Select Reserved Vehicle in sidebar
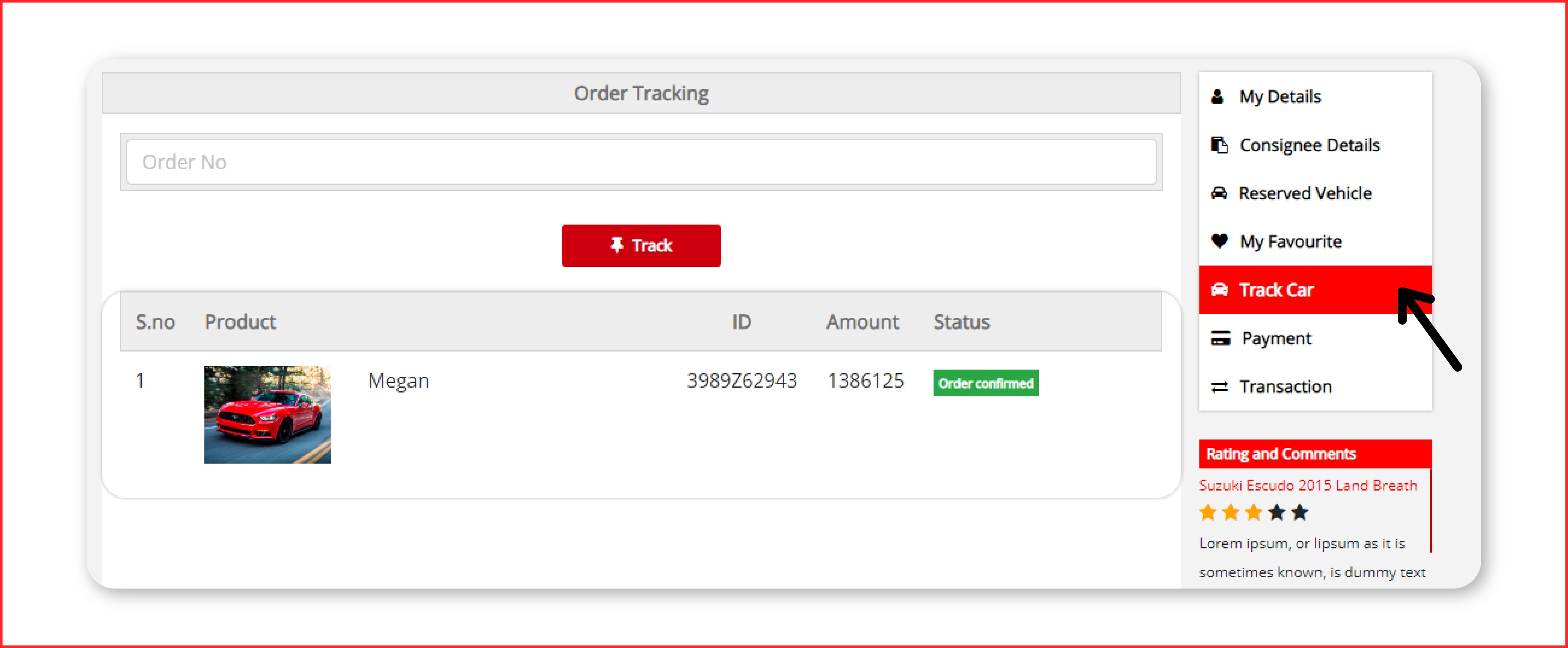 click(x=1305, y=193)
